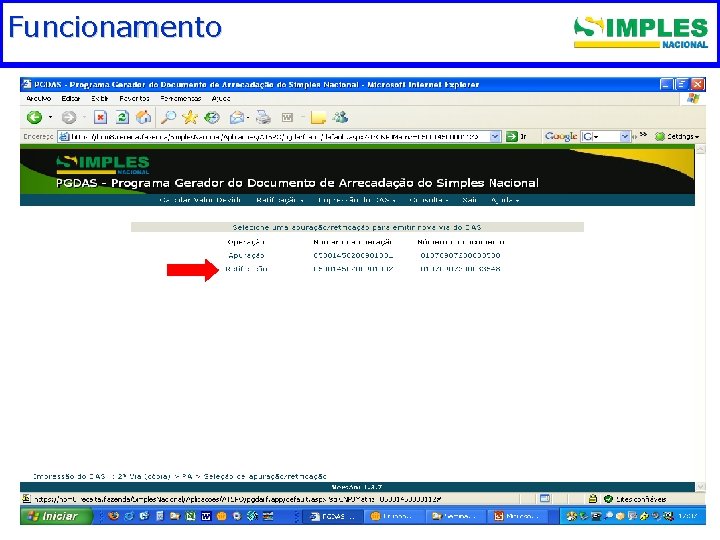Open Consulta menu in PGDAS navigation
This screenshot has height=540, width=720.
click(429, 200)
